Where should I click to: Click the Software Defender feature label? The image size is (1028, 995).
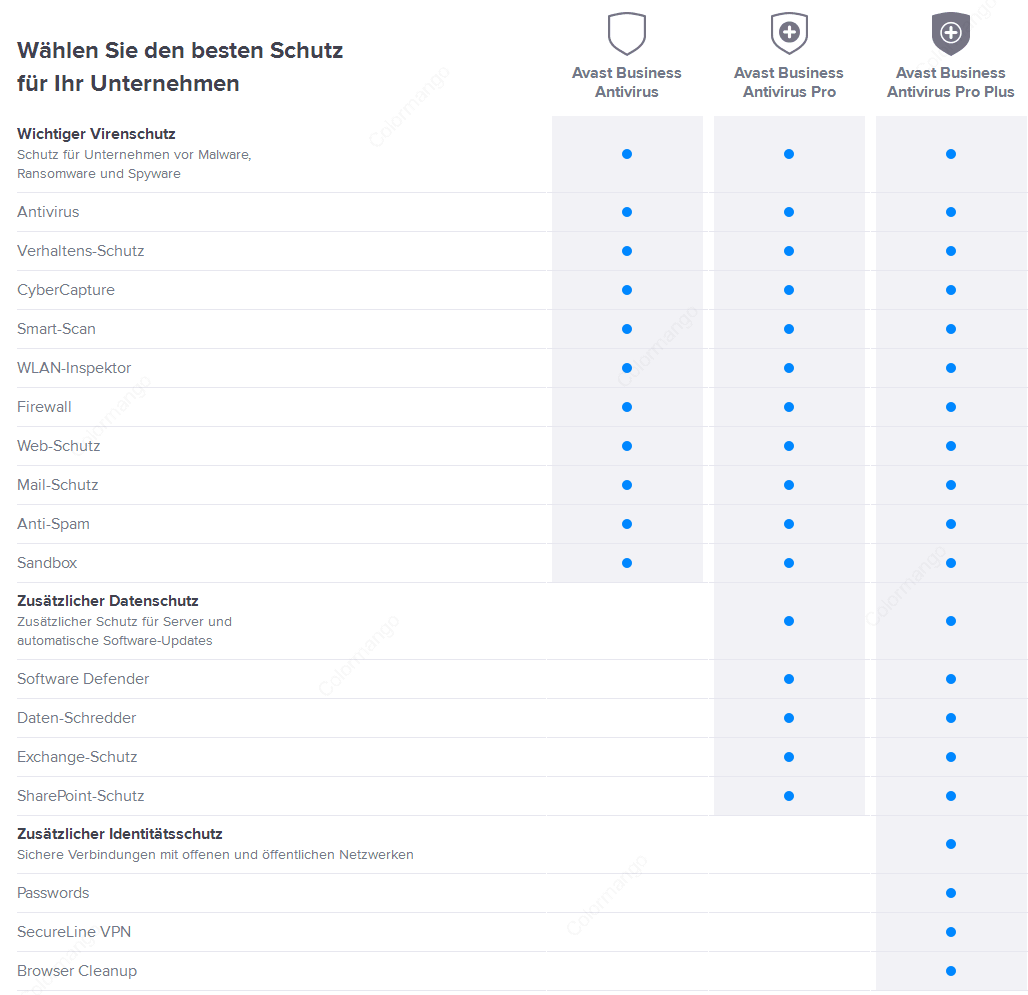pos(83,679)
